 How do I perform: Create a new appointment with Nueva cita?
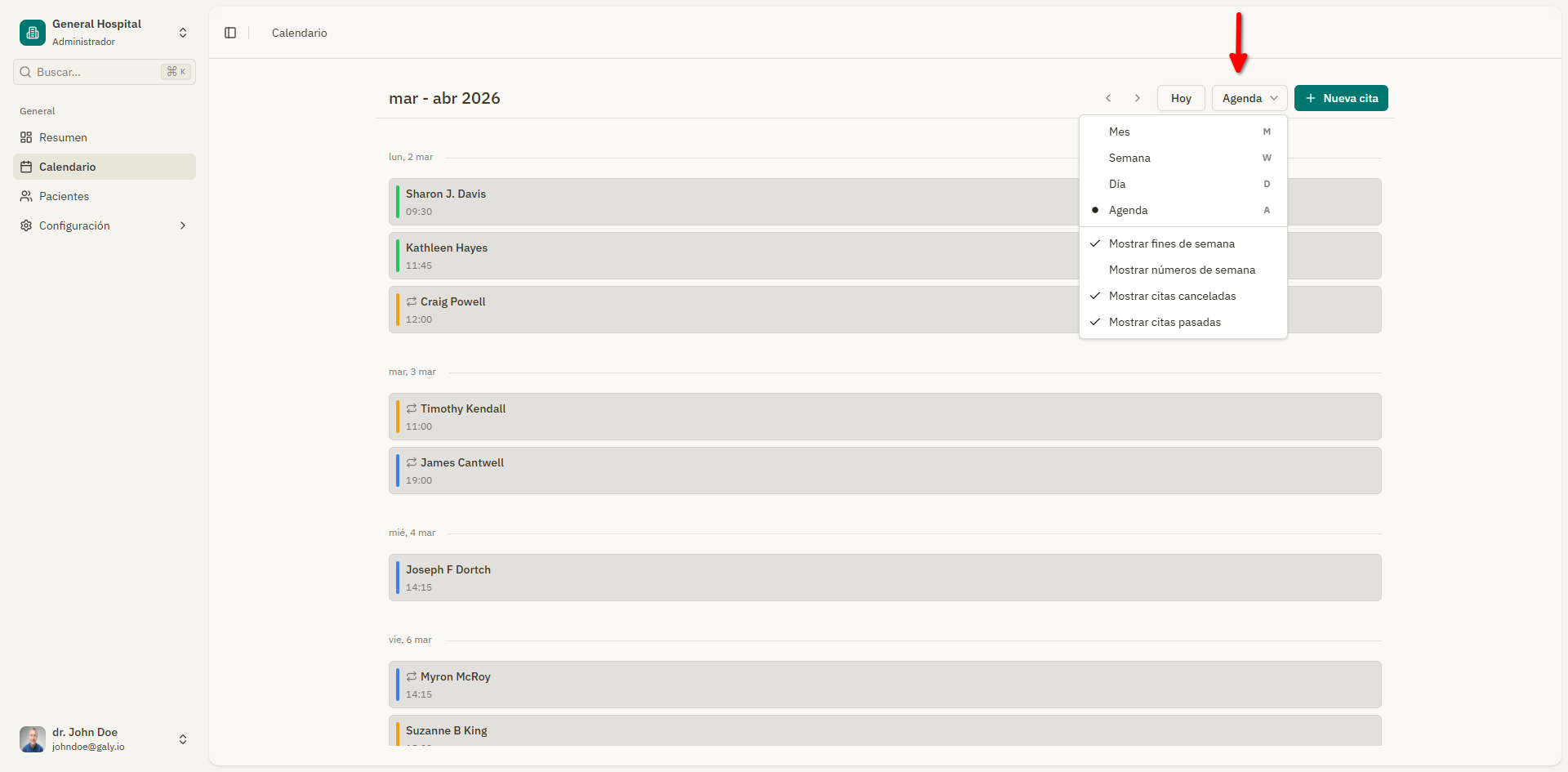pos(1340,98)
